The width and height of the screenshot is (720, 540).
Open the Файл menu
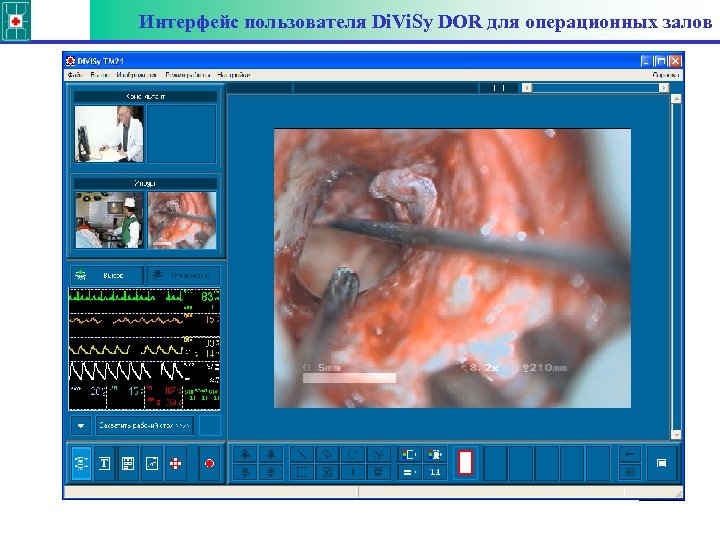[x=74, y=75]
